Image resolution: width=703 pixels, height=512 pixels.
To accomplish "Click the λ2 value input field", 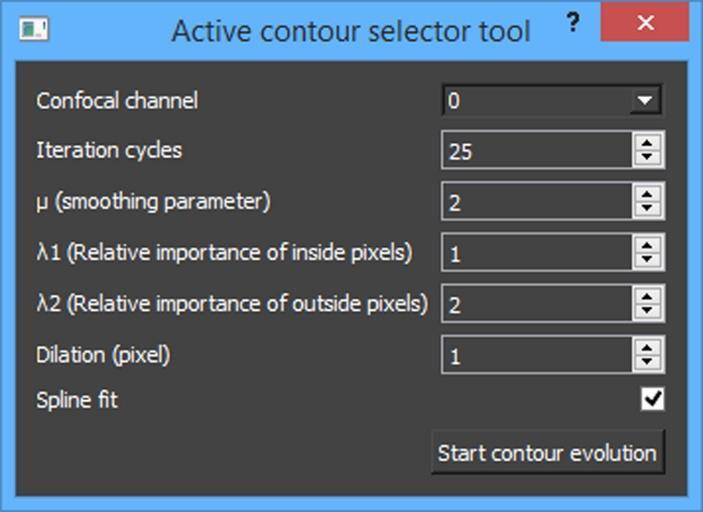I will (x=537, y=304).
